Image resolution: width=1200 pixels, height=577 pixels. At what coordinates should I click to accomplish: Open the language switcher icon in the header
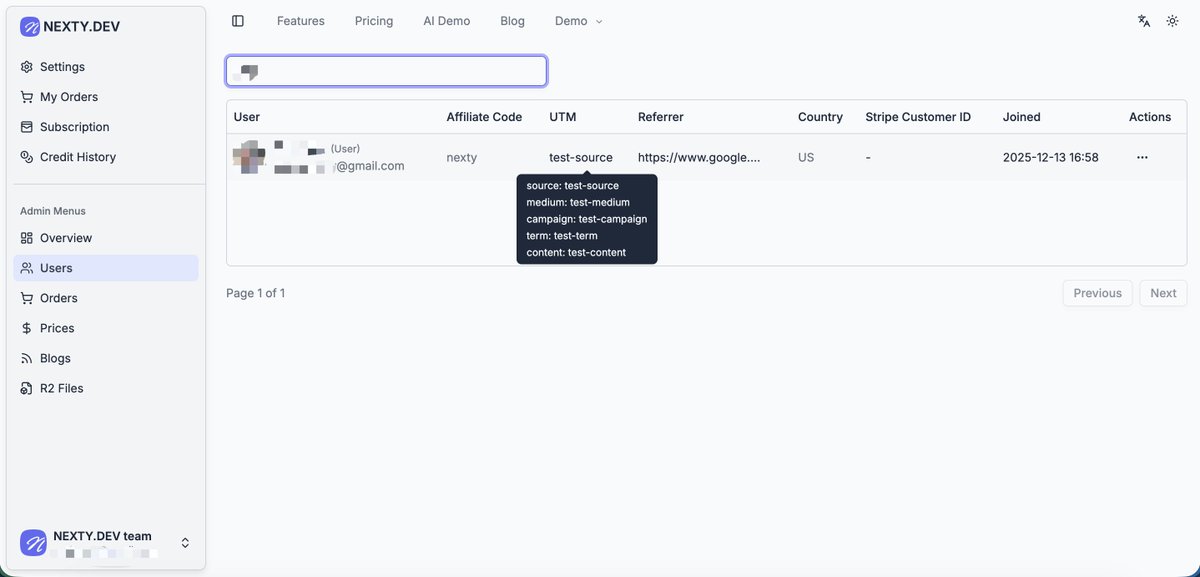click(1143, 20)
